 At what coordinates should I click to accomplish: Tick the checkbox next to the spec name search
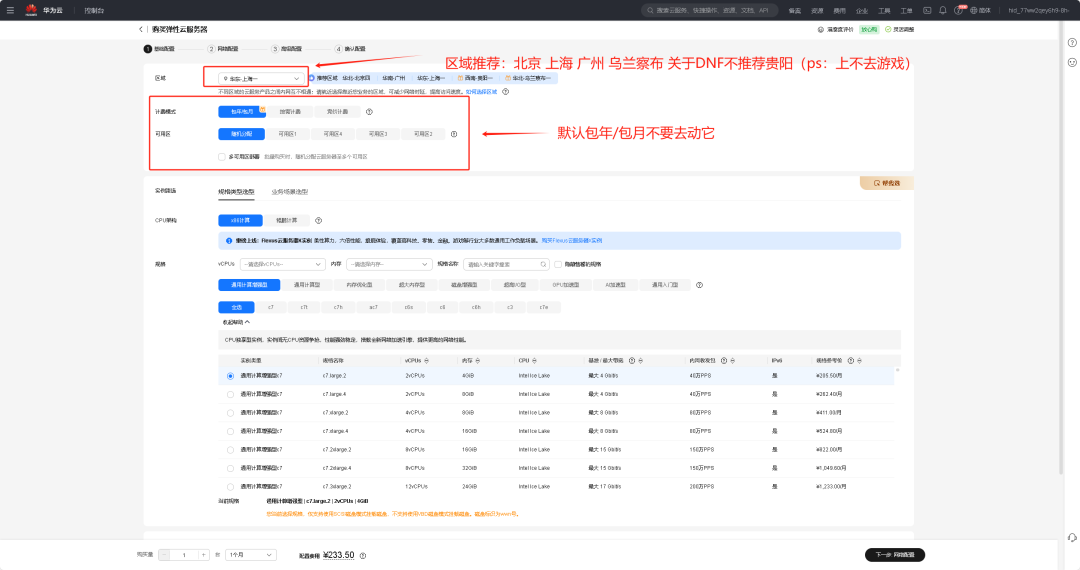point(558,264)
